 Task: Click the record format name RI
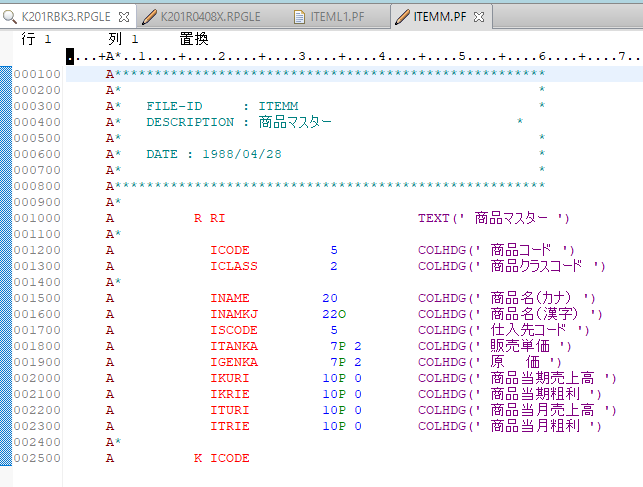217,218
